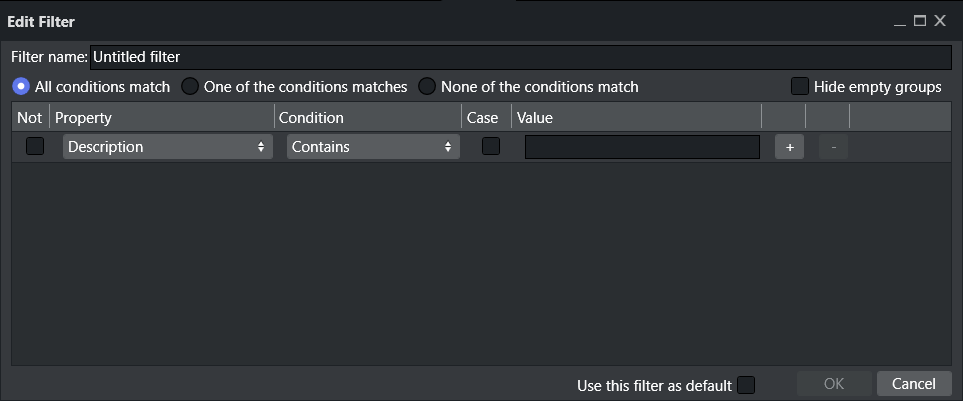Click the Filter name text field

tap(520, 58)
